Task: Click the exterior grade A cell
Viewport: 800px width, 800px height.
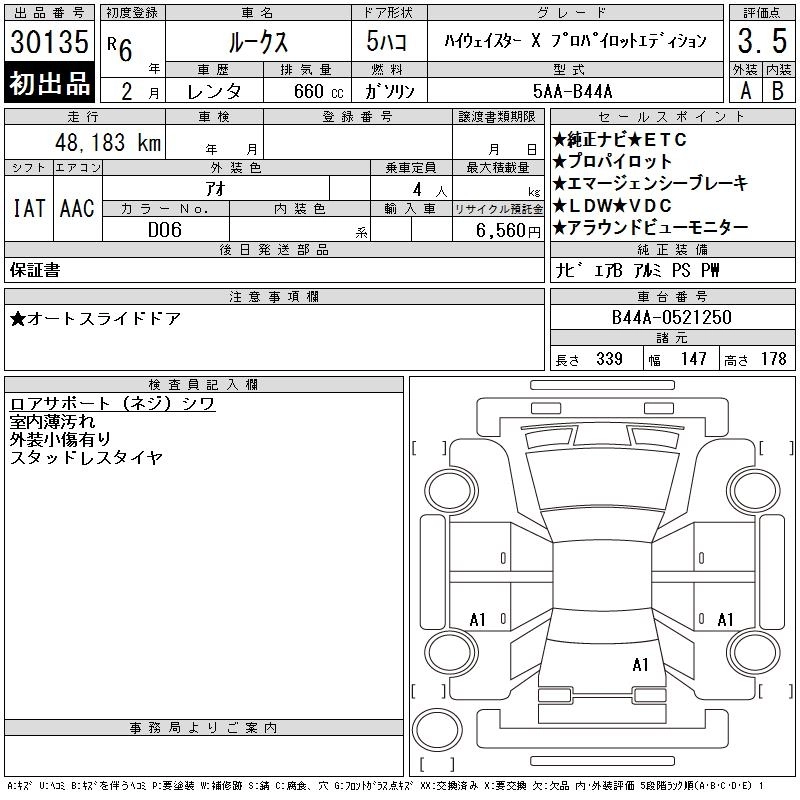Action: [x=744, y=89]
